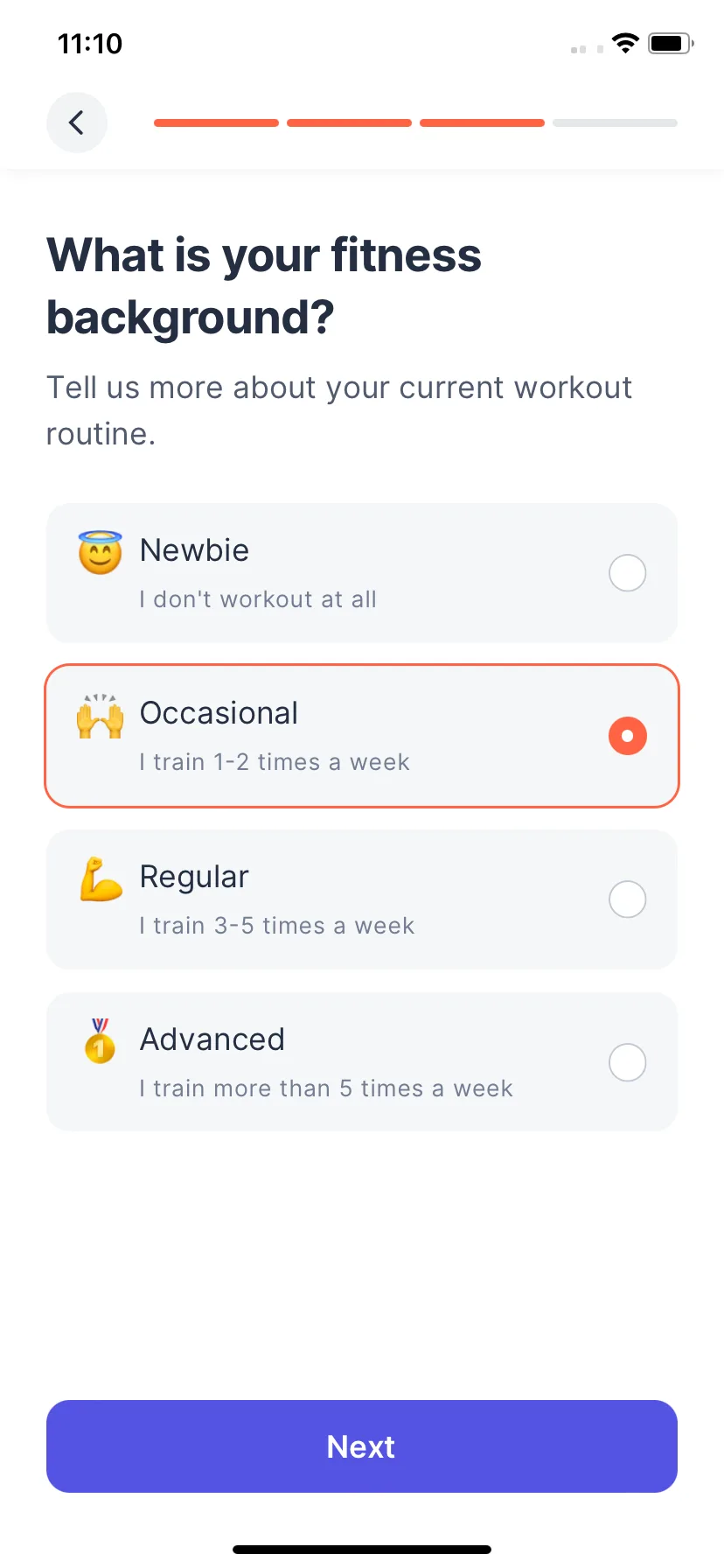Select the Regular radio button
This screenshot has width=724, height=1568.
click(x=628, y=899)
